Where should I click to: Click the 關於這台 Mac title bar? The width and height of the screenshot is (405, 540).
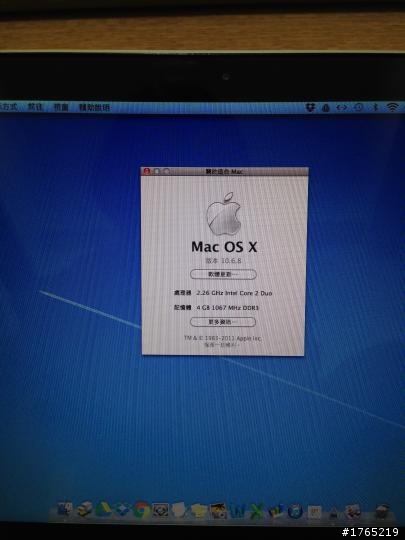pyautogui.click(x=225, y=172)
